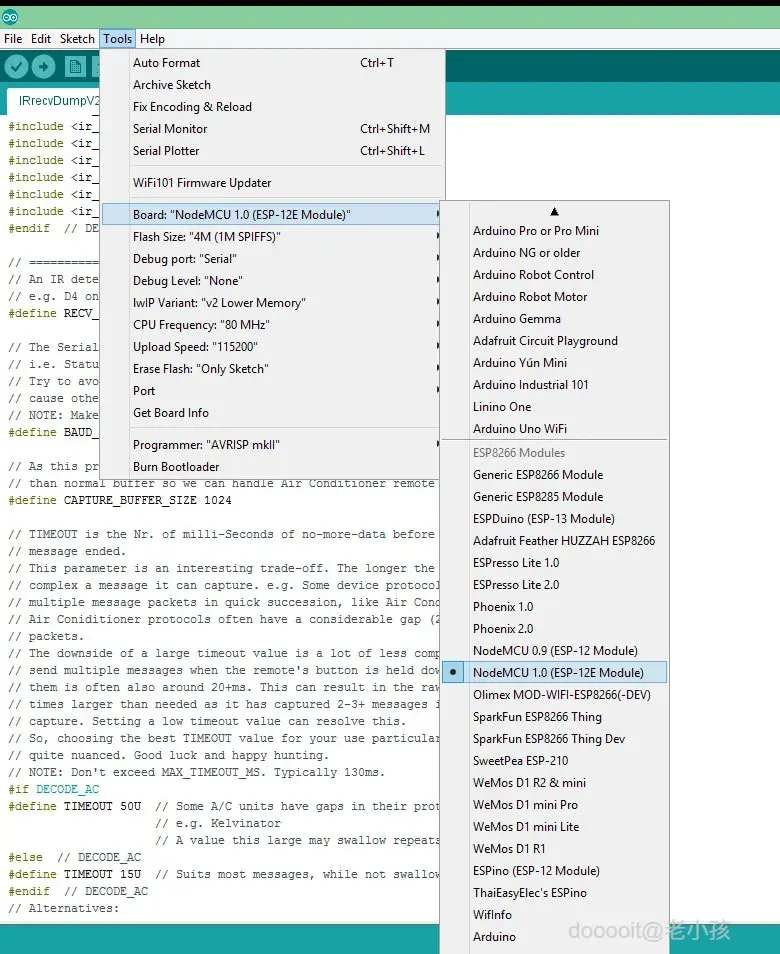Open the Help menu
This screenshot has width=780, height=954.
[152, 39]
